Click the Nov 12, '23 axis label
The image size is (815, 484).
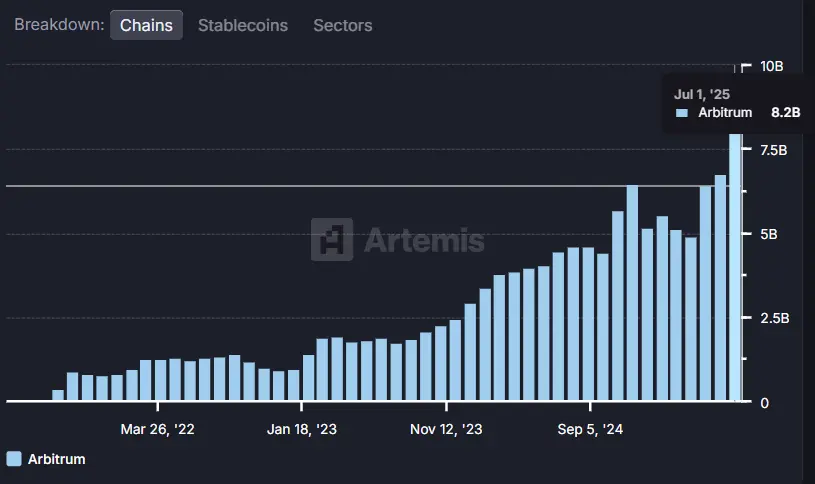point(446,429)
